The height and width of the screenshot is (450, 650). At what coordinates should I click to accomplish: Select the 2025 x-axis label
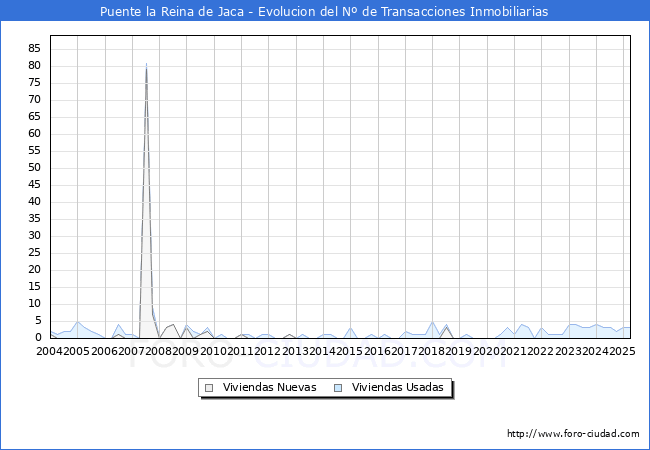pos(622,351)
